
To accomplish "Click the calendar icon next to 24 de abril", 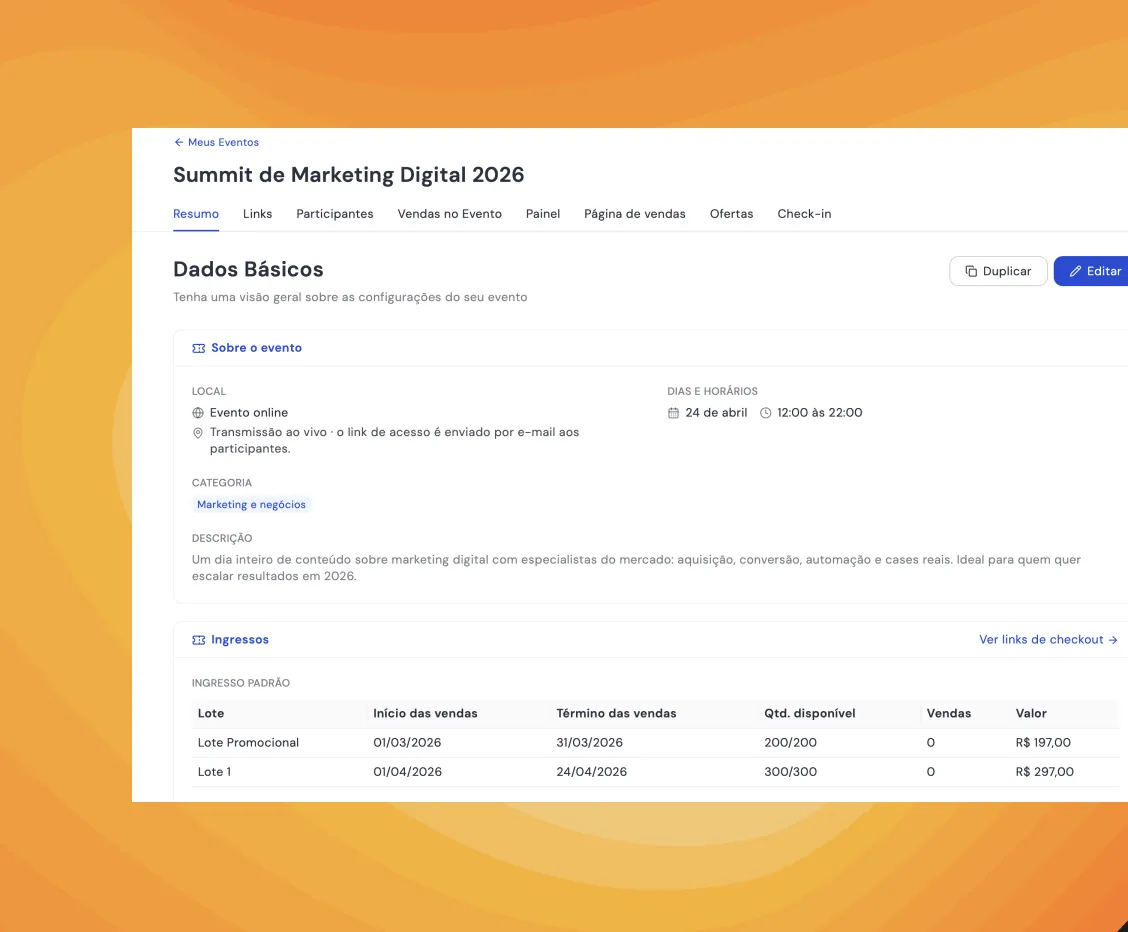I will pos(673,413).
